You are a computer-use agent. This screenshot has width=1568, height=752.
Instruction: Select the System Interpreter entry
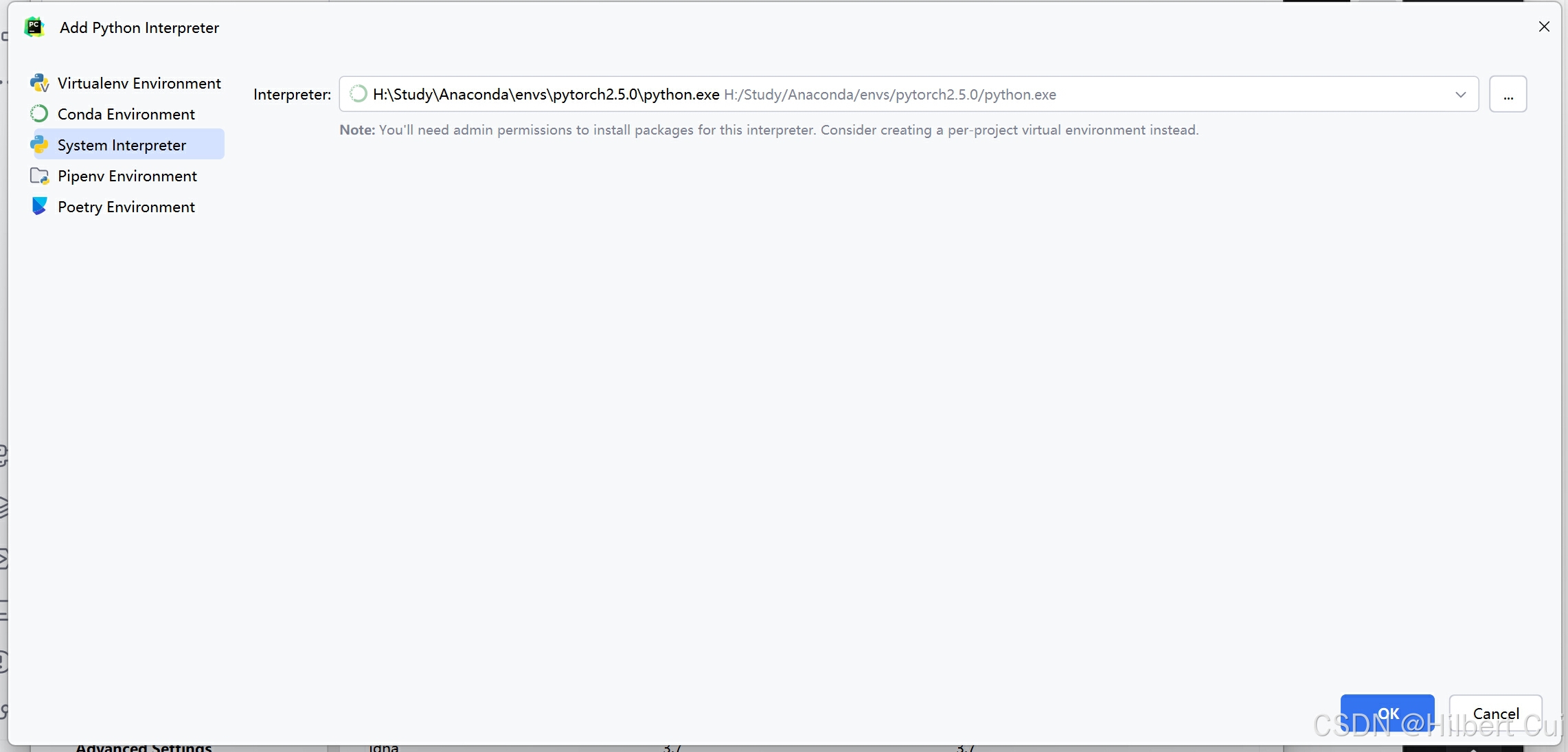coord(122,145)
